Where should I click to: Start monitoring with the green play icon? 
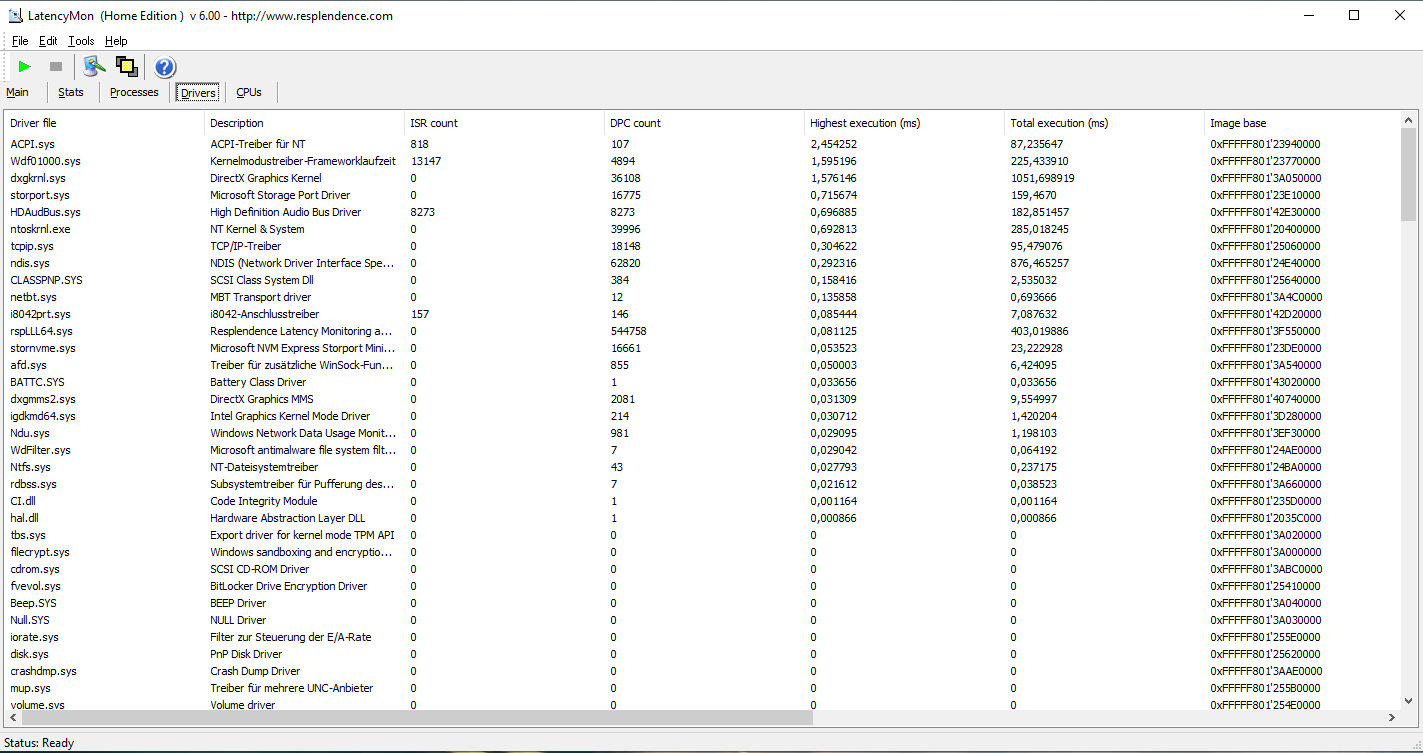point(25,67)
